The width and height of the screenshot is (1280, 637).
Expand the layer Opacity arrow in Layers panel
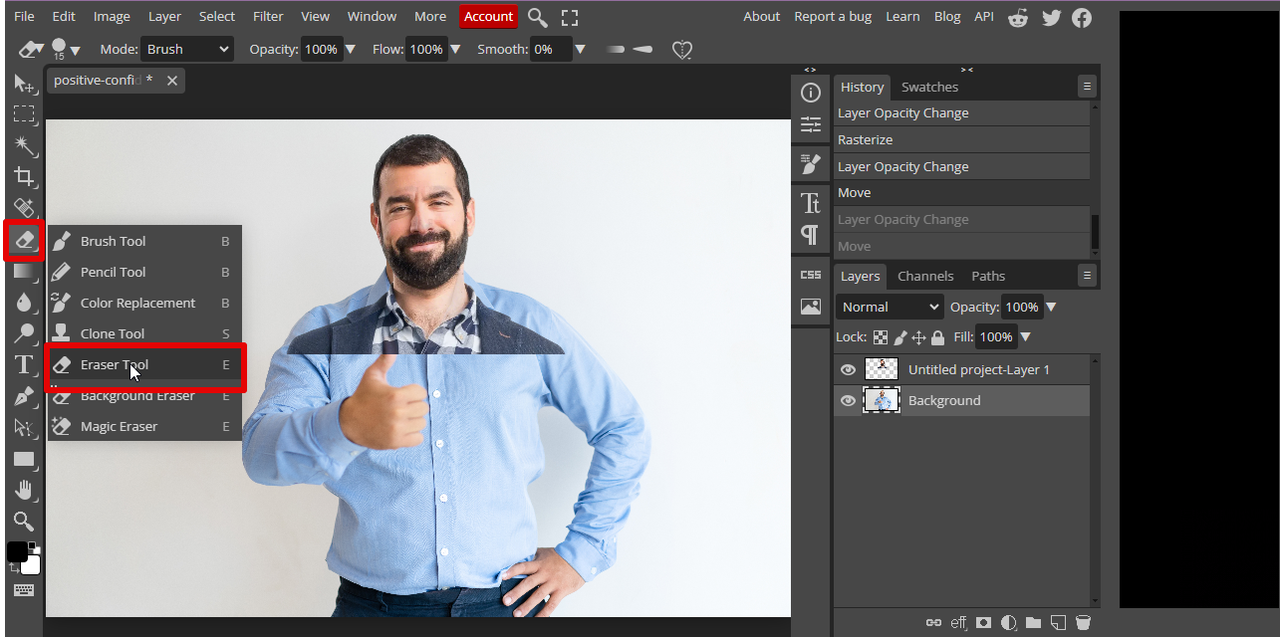pos(1050,307)
